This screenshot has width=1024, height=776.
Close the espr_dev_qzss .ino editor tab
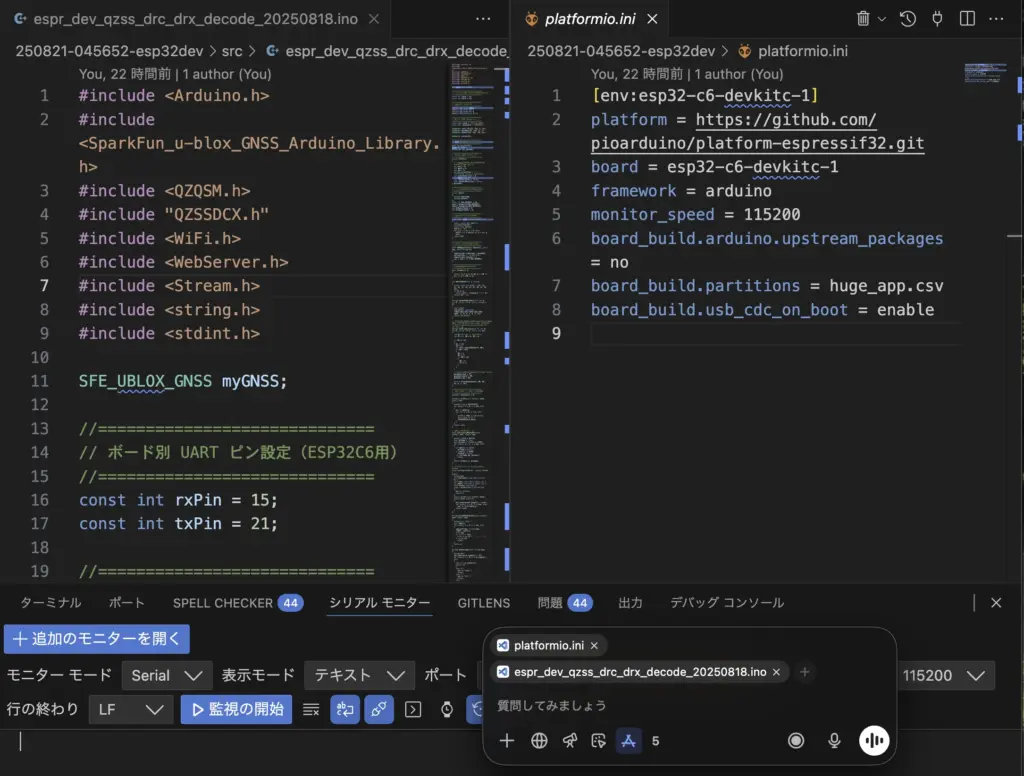tap(374, 19)
